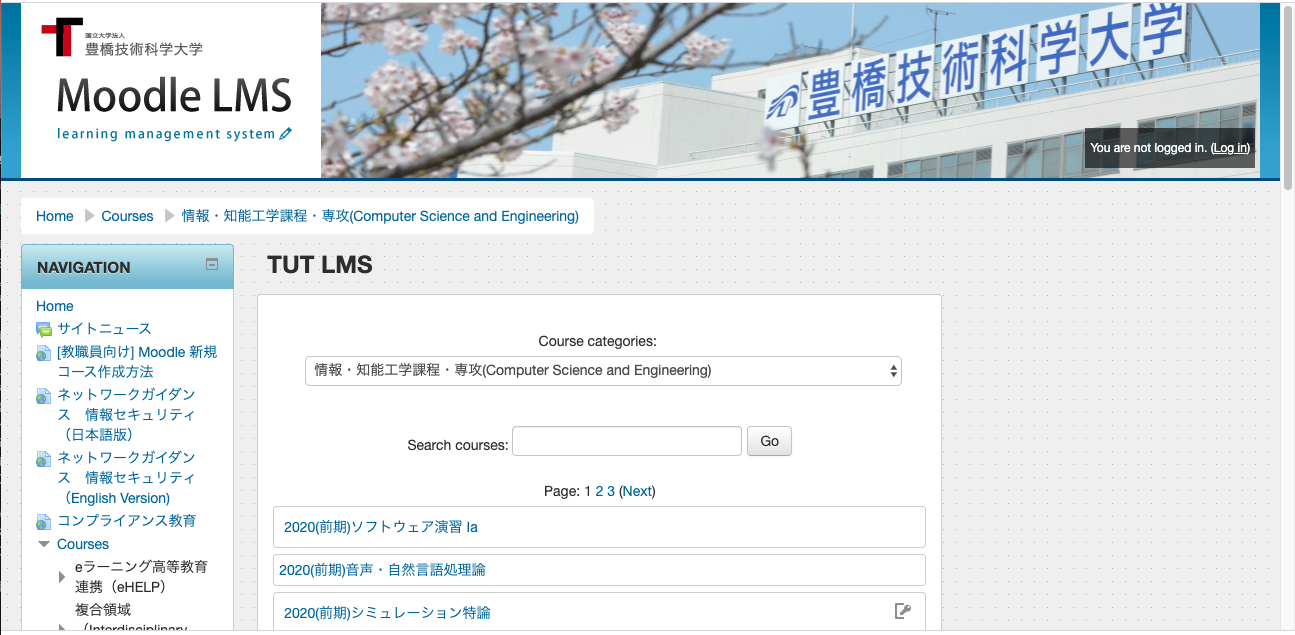Viewport: 1295px width, 635px height.
Task: Collapse the Navigation block icon
Action: pyautogui.click(x=212, y=265)
